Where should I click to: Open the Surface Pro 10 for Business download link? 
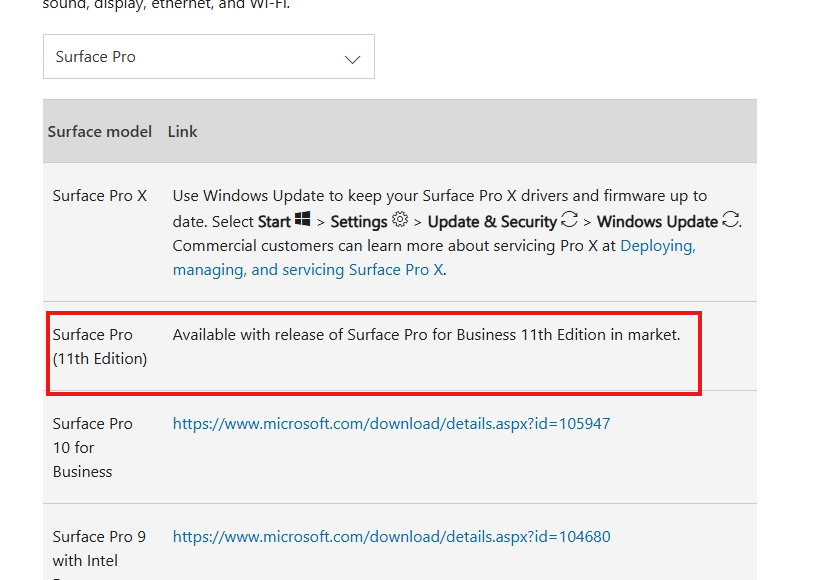[x=391, y=424]
